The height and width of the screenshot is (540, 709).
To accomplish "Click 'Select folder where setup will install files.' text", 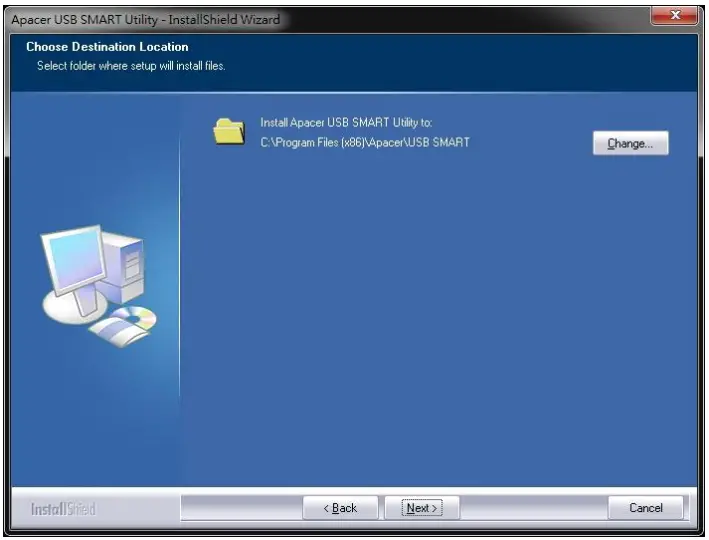I will [131, 66].
